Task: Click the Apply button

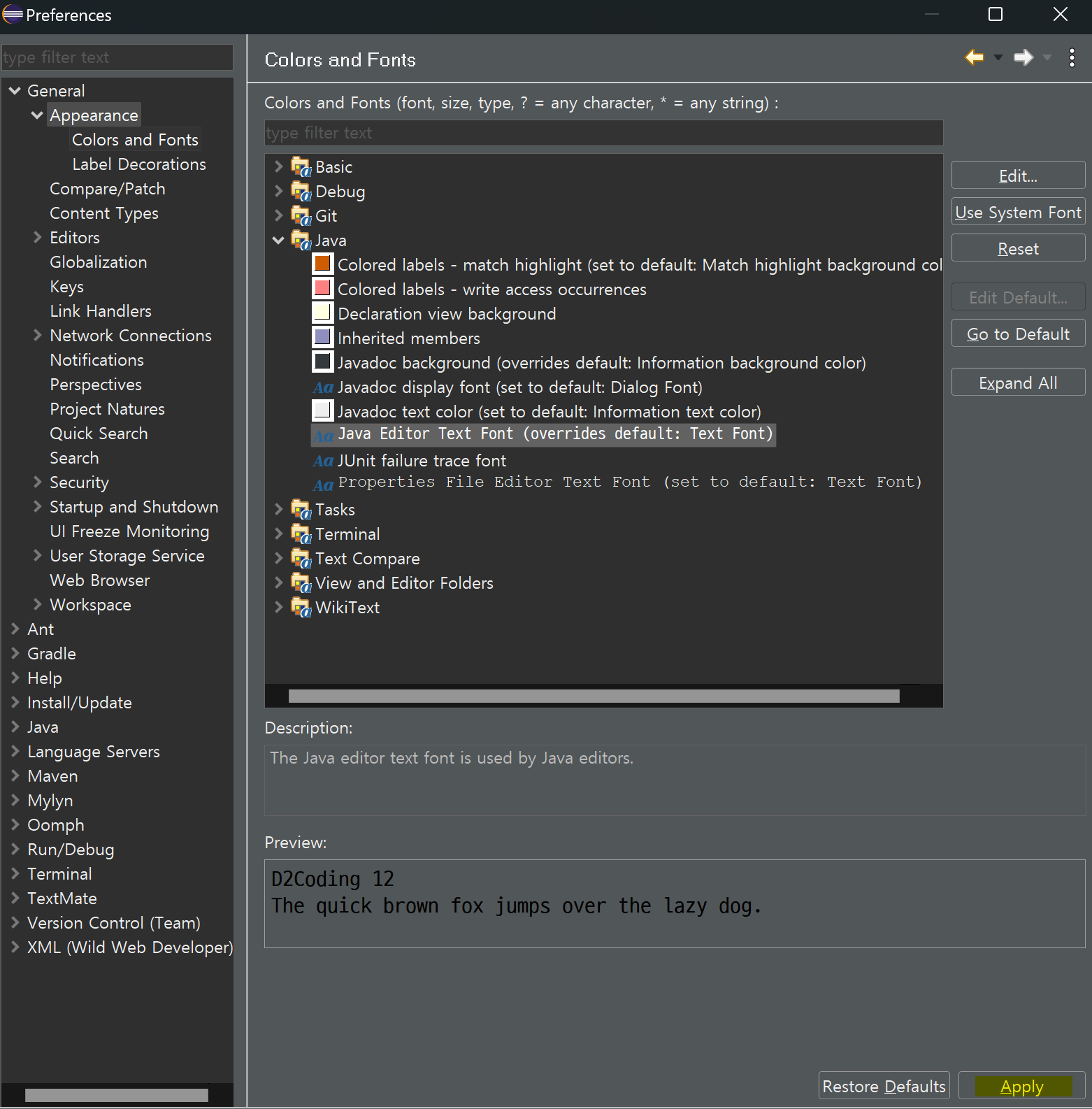Action: (x=1021, y=1086)
